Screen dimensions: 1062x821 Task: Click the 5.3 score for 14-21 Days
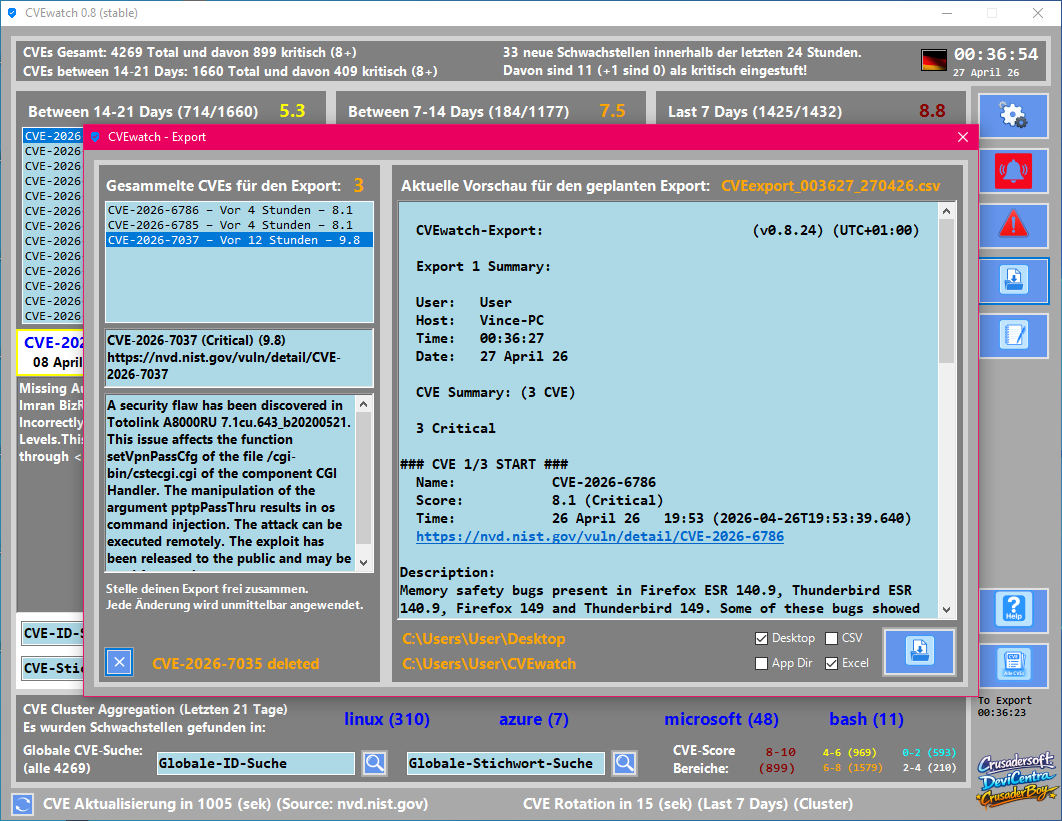click(x=292, y=111)
